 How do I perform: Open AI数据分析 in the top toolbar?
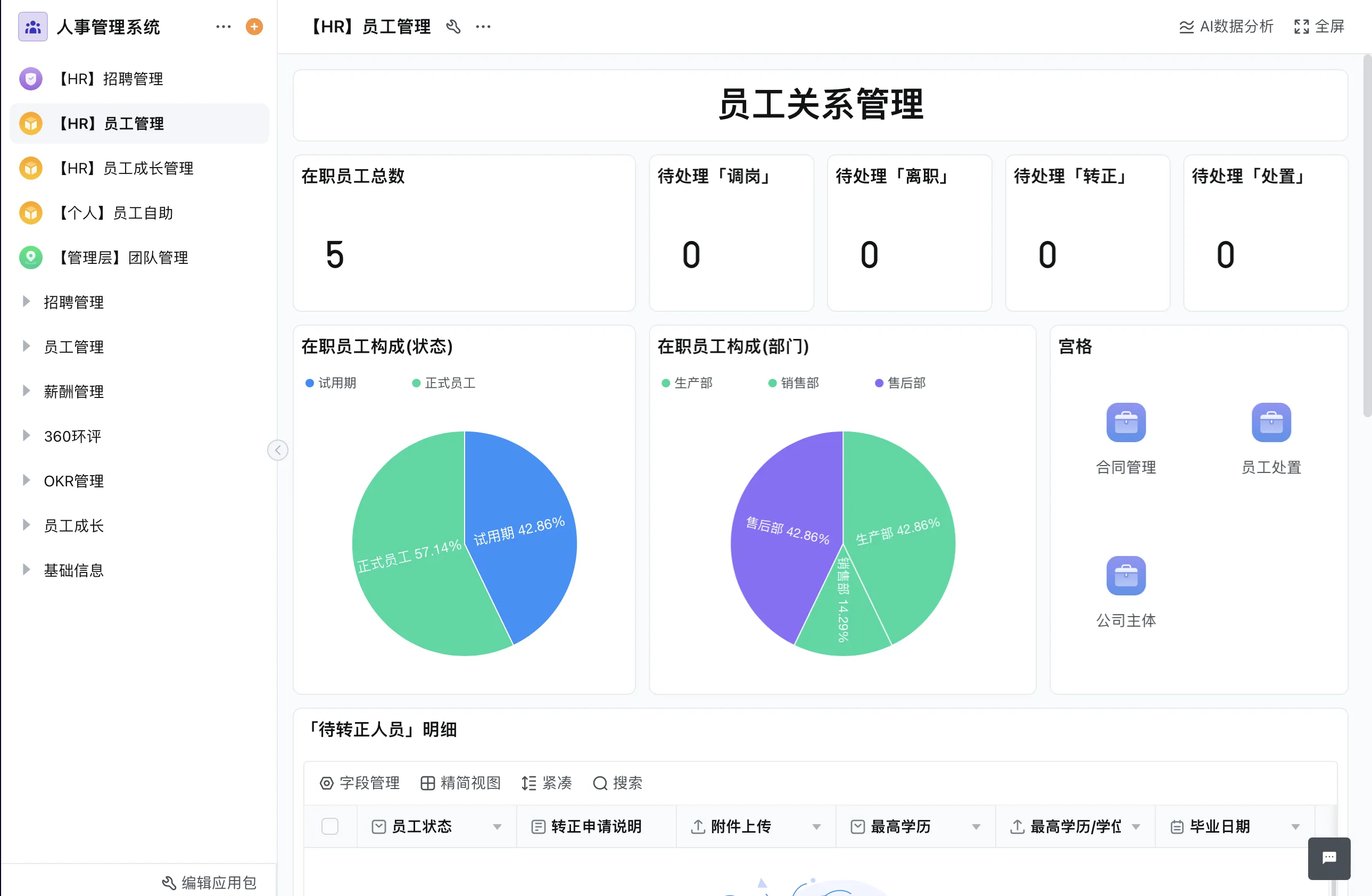pos(1225,27)
